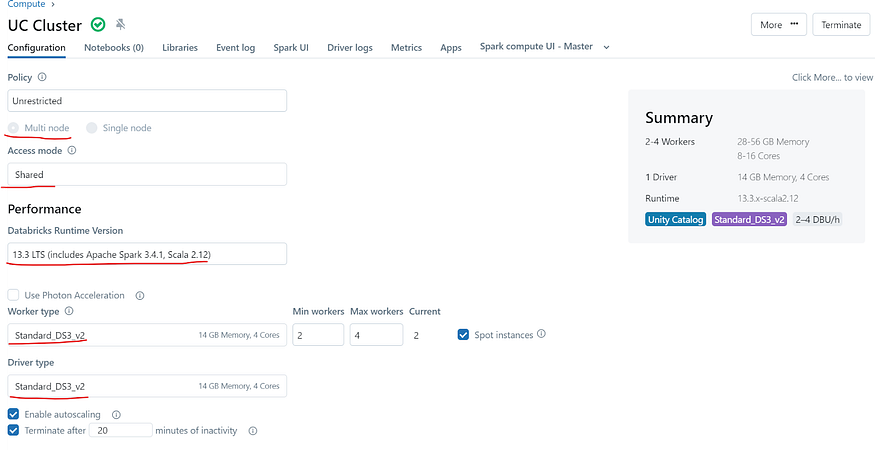This screenshot has width=875, height=450.
Task: Enable the Use Photon Acceleration checkbox
Action: coord(13,295)
